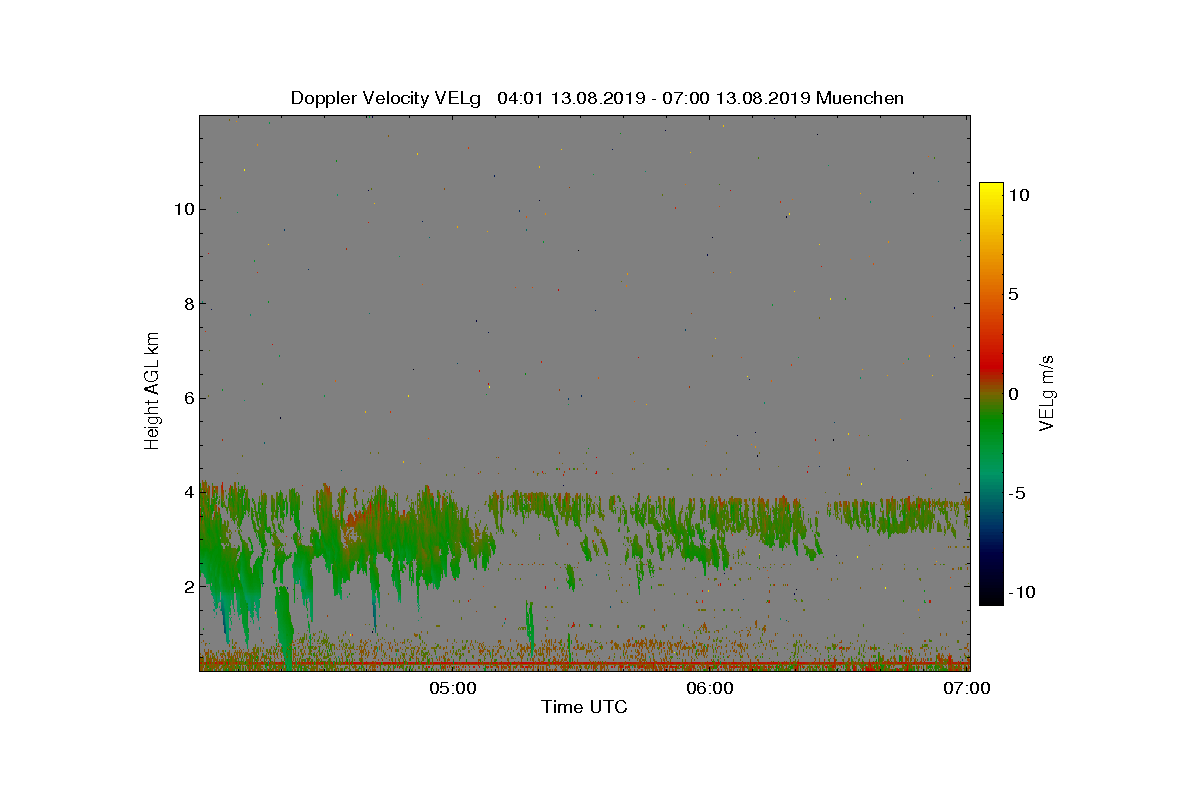Click the colorbar 10 tick label
The height and width of the screenshot is (800, 1200).
point(1018,196)
